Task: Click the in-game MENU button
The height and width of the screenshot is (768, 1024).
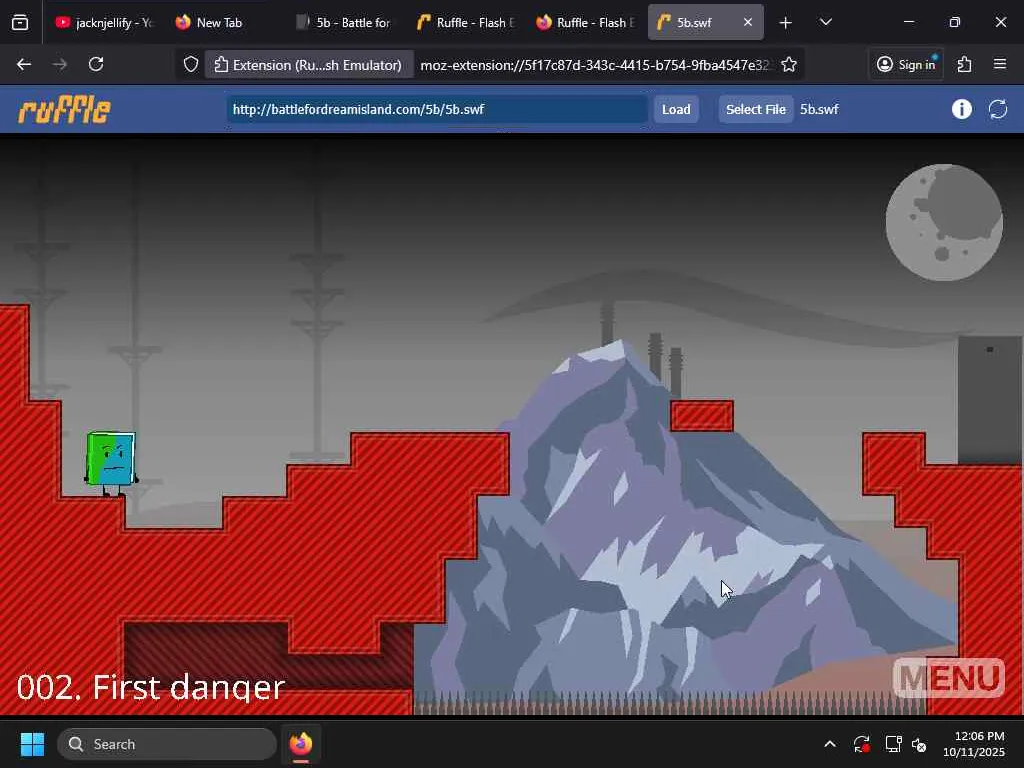Action: pos(948,678)
